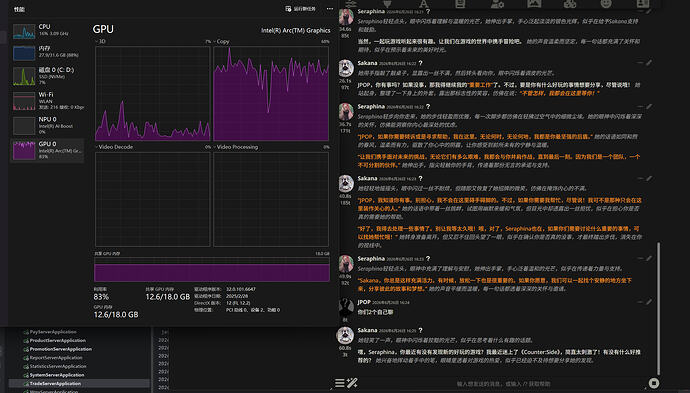Open character management card icon

point(643,4)
